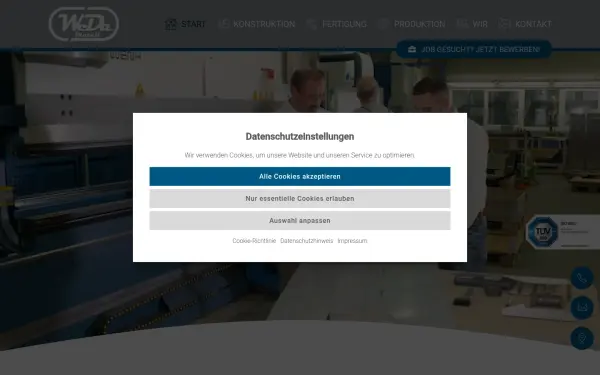
Task: Open the PRODUKTION menu item
Action: coord(419,24)
